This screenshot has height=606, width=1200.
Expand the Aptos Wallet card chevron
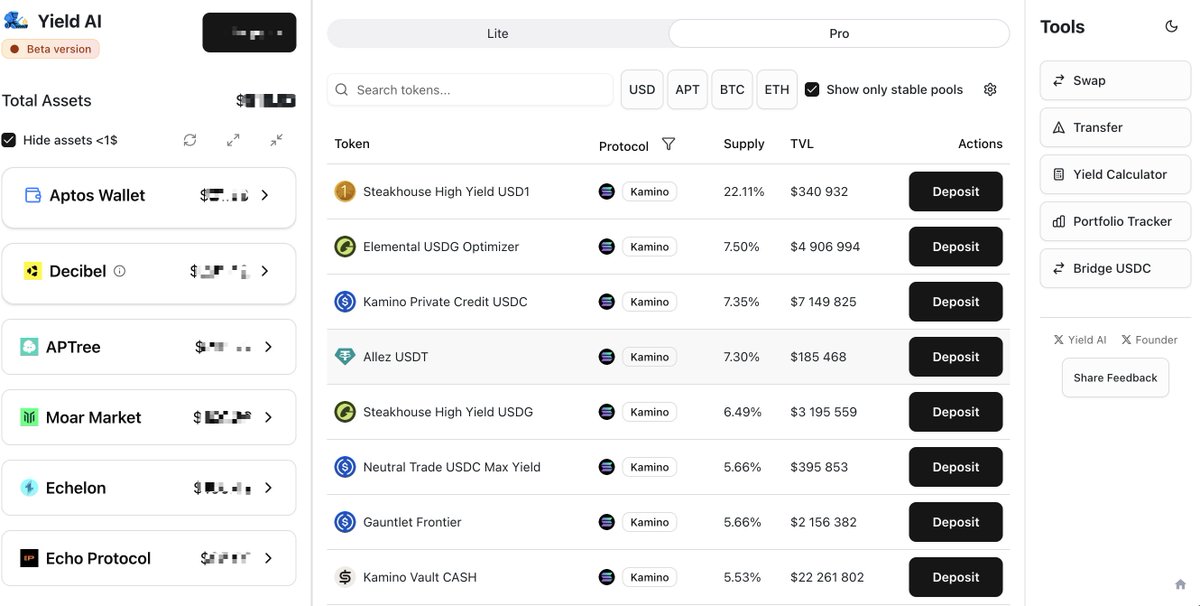coord(265,195)
